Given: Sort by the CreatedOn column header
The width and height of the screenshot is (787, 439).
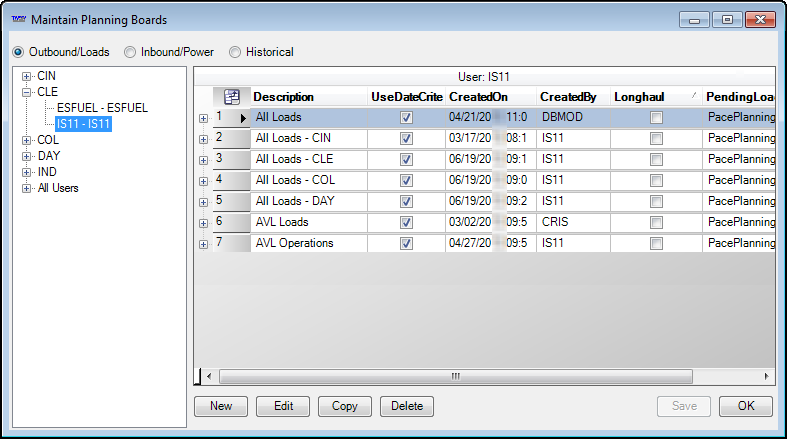Looking at the screenshot, I should click(x=491, y=97).
